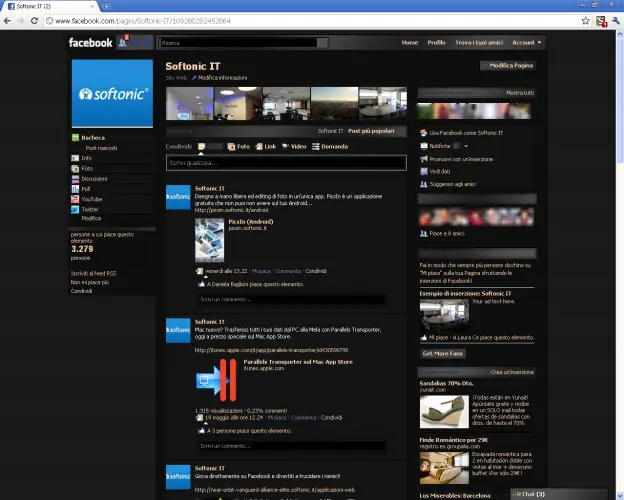The width and height of the screenshot is (624, 500).
Task: Click Commenta on the PicsIn post
Action: (288, 271)
